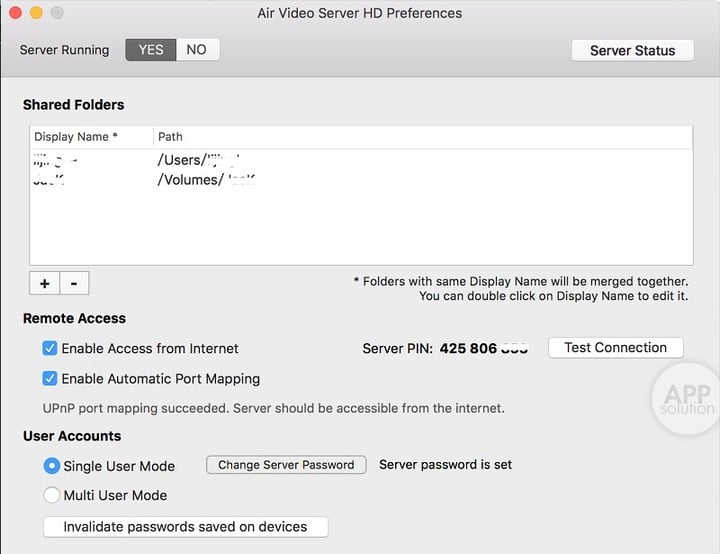Toggle Enable Automatic Port Mapping checkbox
The image size is (720, 554).
[x=50, y=379]
